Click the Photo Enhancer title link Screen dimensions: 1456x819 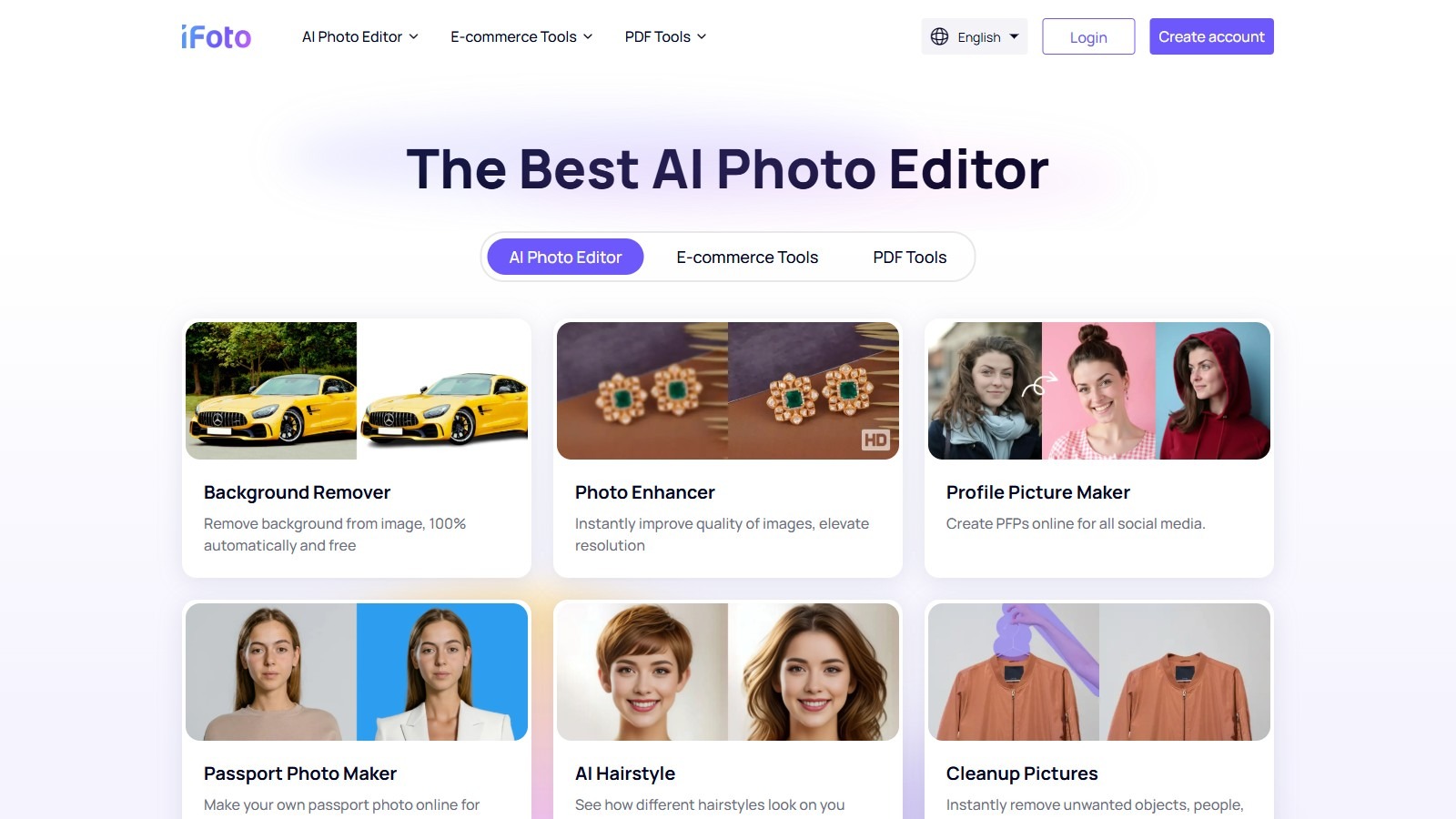pyautogui.click(x=645, y=492)
